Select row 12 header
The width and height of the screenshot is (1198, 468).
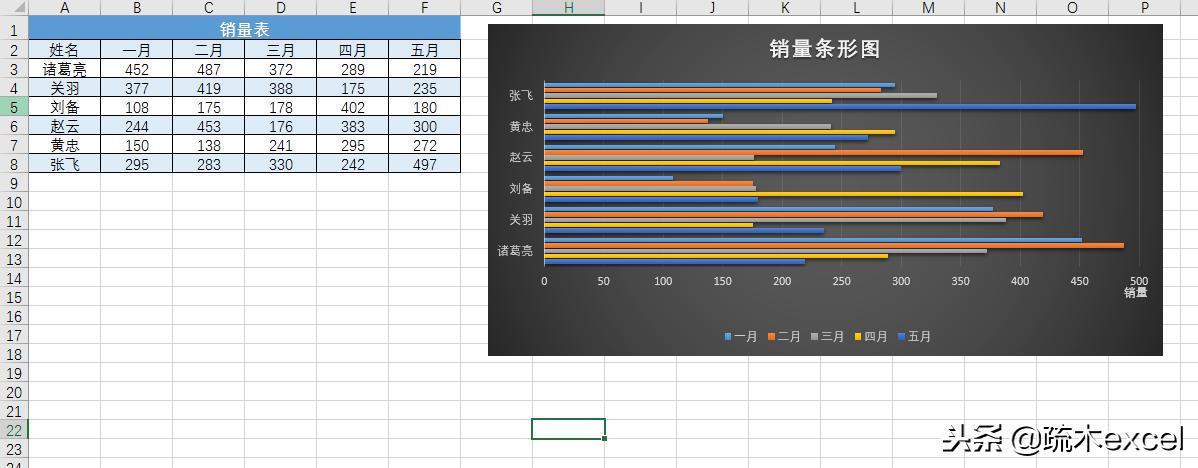14,240
